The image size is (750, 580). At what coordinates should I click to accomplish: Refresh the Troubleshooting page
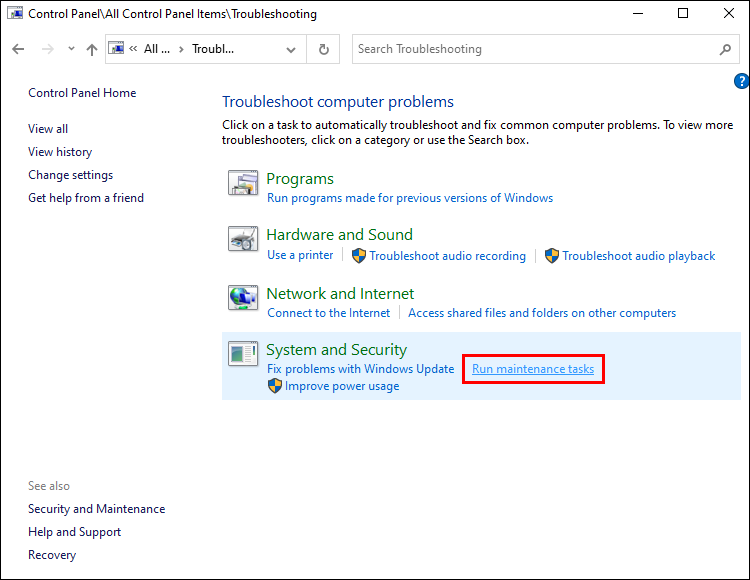coord(323,49)
